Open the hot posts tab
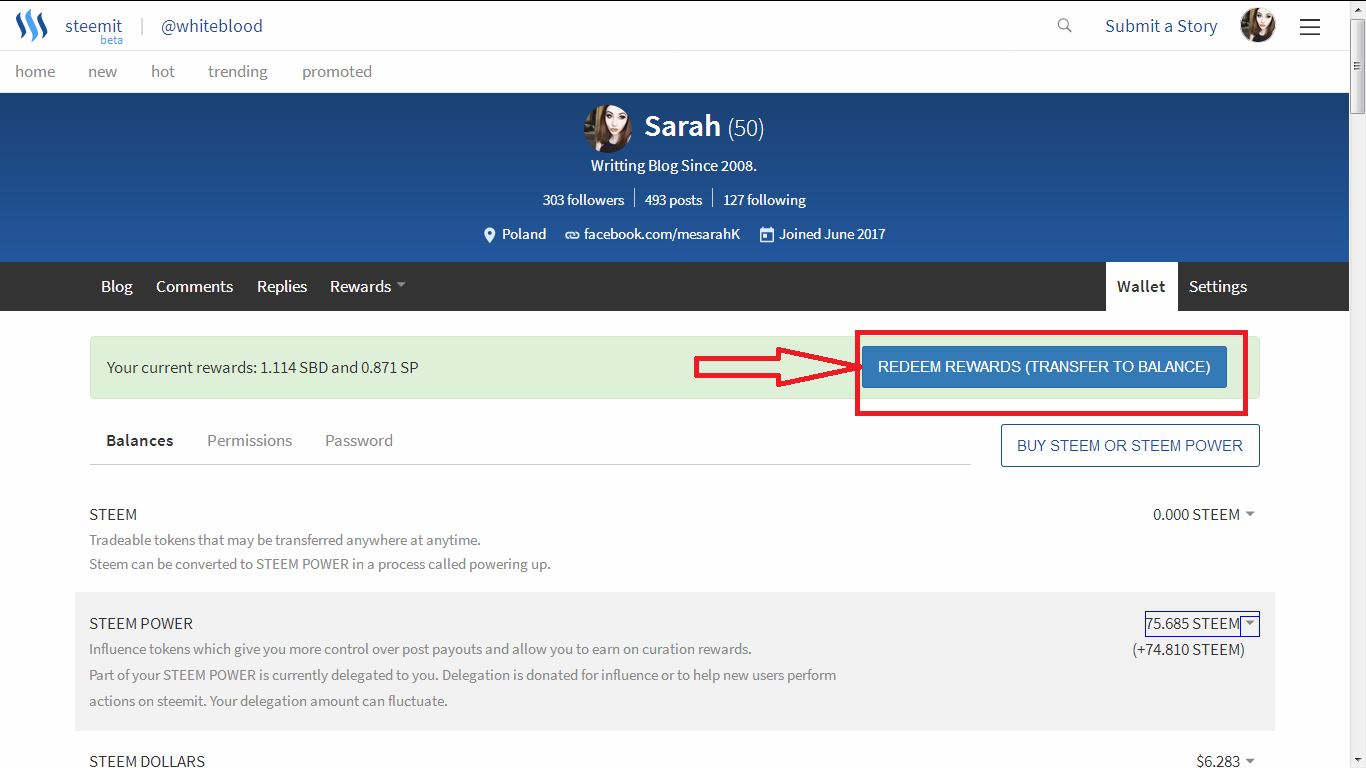1366x768 pixels. pyautogui.click(x=162, y=71)
